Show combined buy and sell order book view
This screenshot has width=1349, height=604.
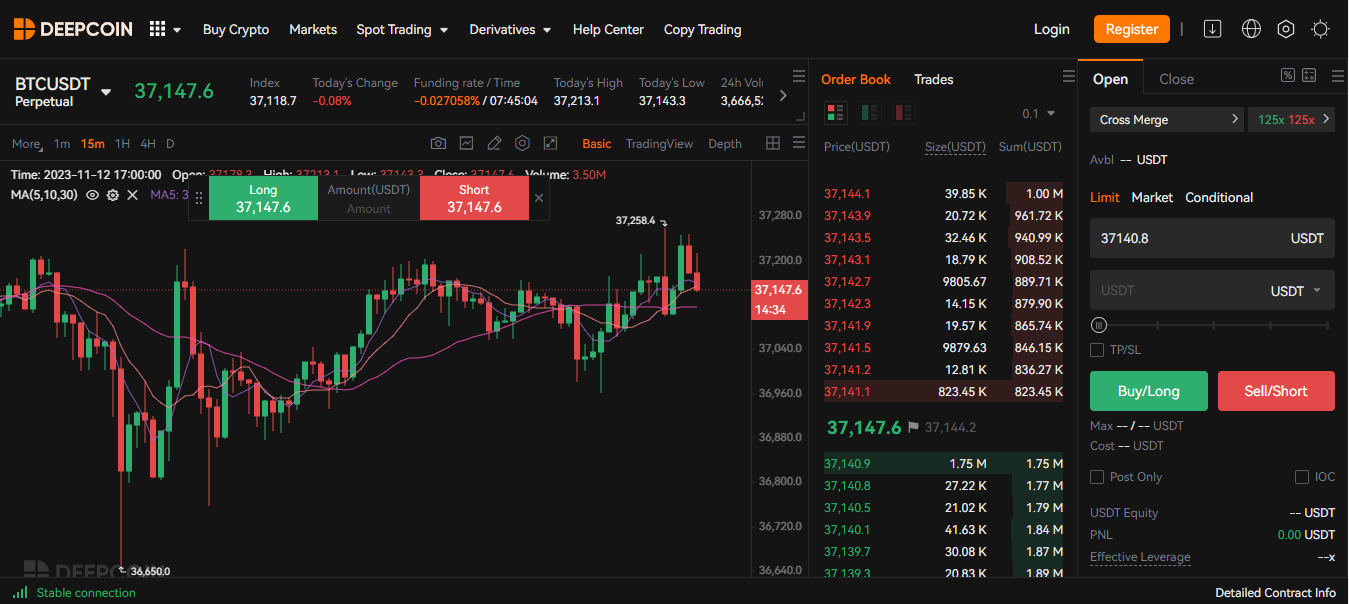(835, 112)
